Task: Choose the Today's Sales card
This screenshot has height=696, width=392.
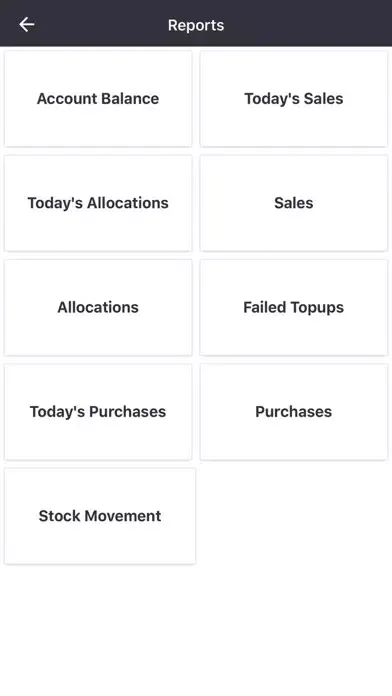Action: pyautogui.click(x=293, y=99)
